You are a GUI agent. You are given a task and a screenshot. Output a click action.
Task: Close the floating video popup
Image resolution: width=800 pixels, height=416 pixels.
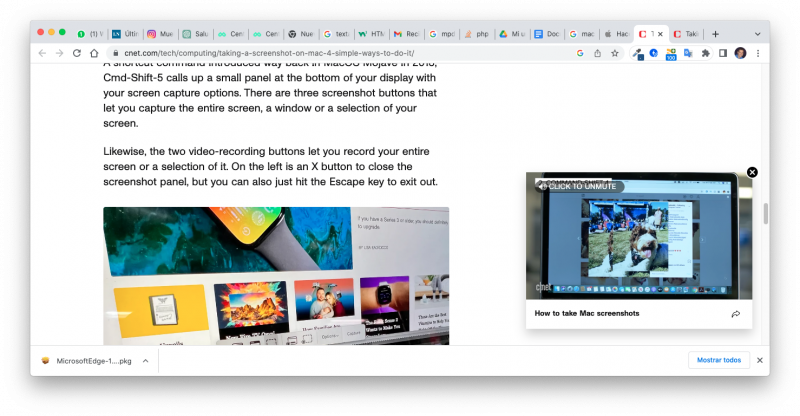(x=752, y=172)
